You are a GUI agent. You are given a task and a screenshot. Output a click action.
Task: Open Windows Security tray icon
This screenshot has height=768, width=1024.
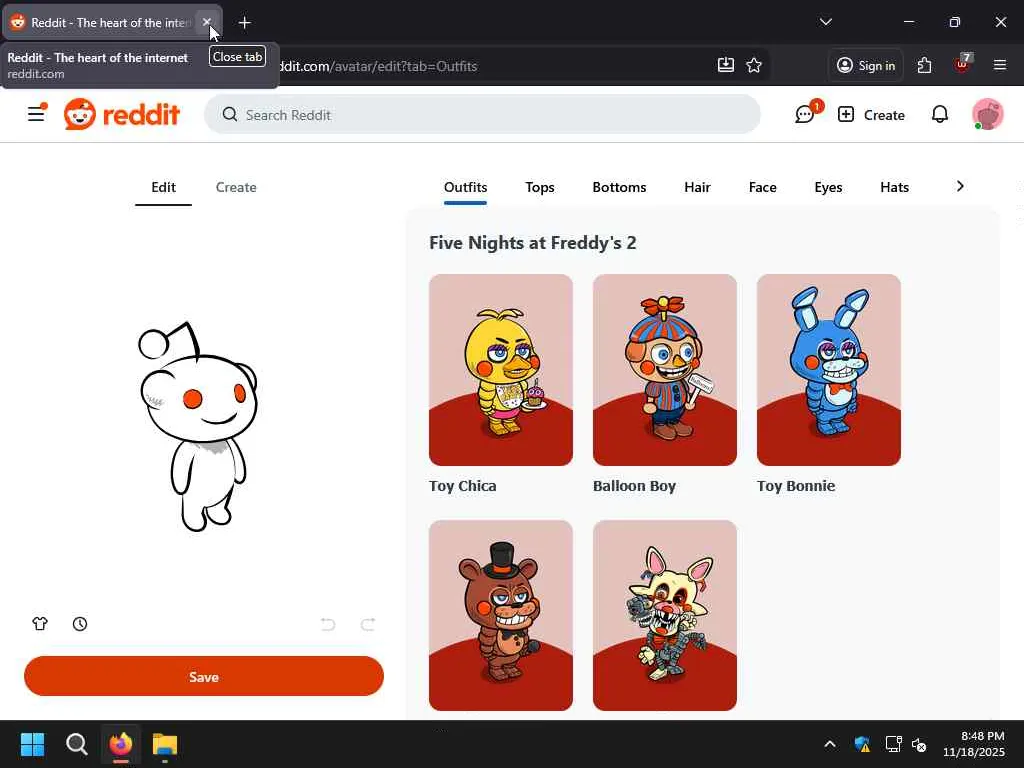pos(862,744)
